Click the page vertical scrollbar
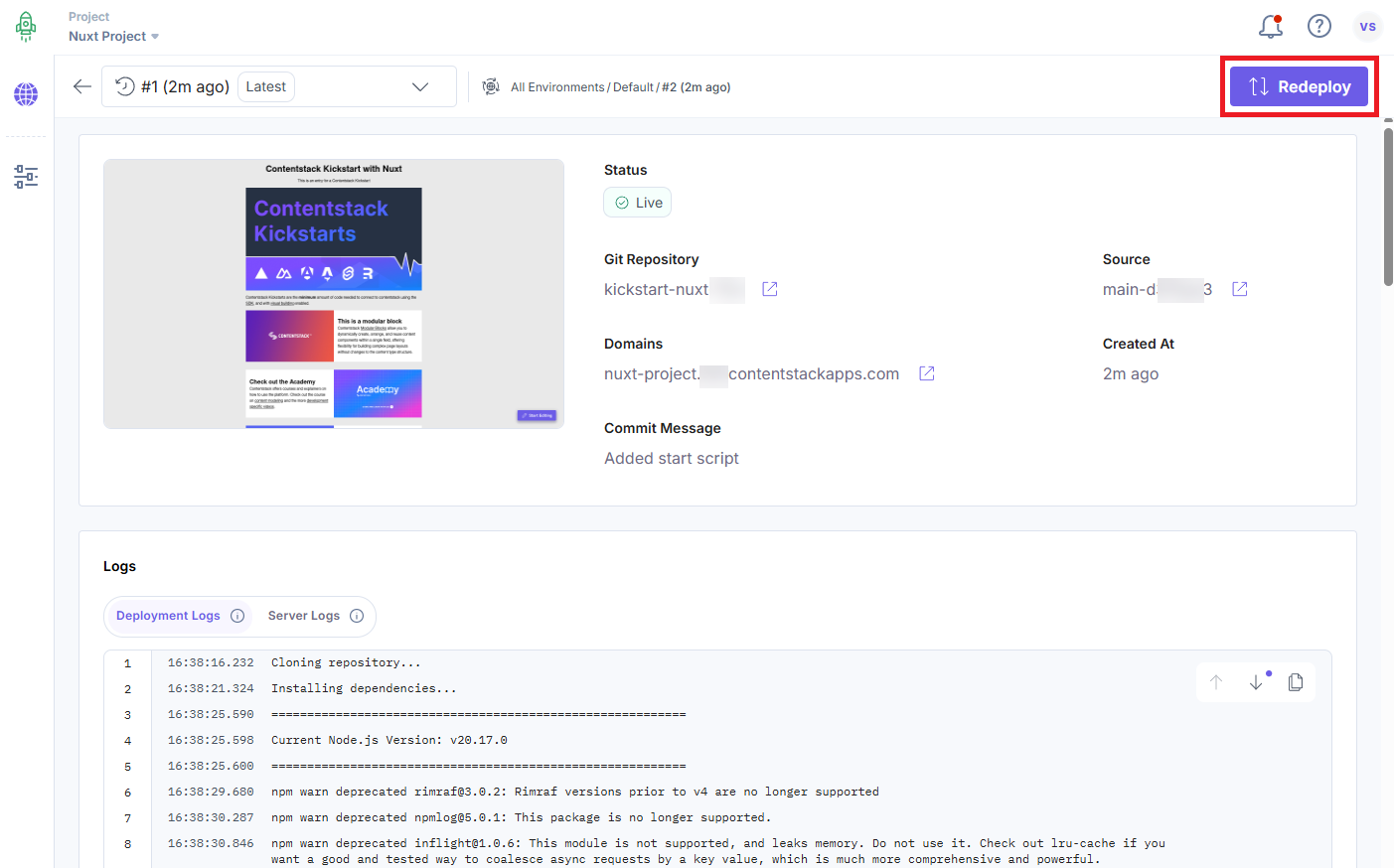This screenshot has height=868, width=1394. (1388, 207)
